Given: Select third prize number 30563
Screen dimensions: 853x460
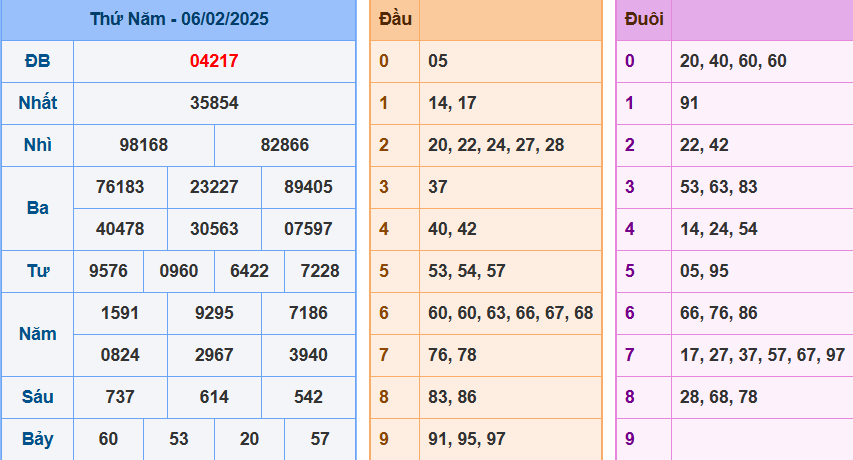Looking at the screenshot, I should (x=214, y=229).
